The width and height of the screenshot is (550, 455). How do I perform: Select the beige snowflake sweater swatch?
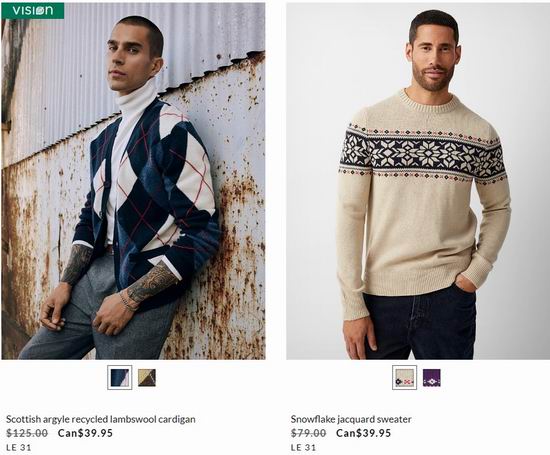pos(404,377)
